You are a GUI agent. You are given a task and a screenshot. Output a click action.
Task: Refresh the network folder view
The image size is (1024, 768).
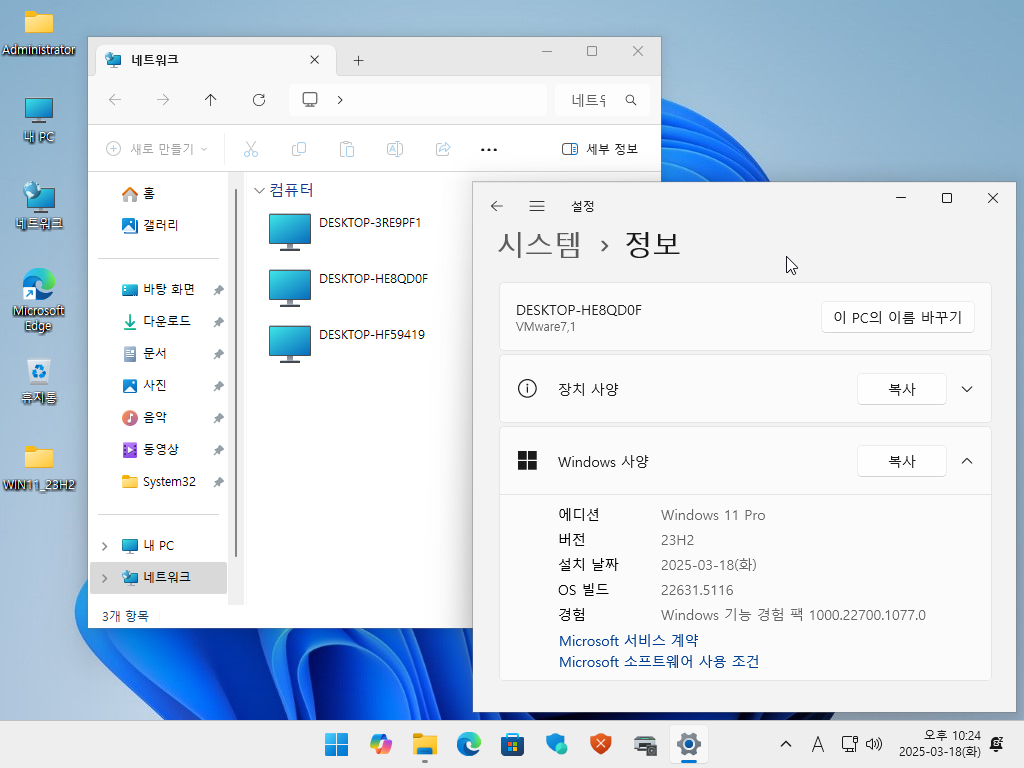tap(259, 100)
